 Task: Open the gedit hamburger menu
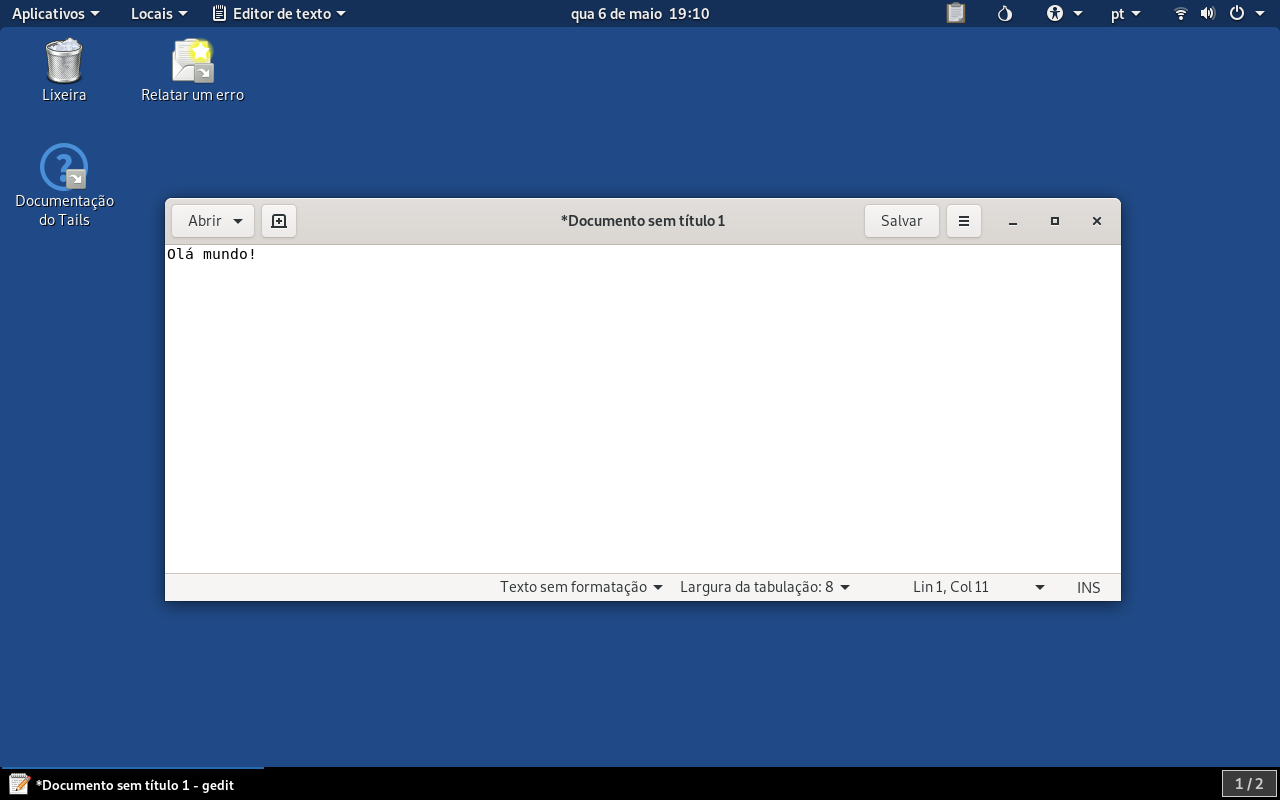[x=964, y=221]
